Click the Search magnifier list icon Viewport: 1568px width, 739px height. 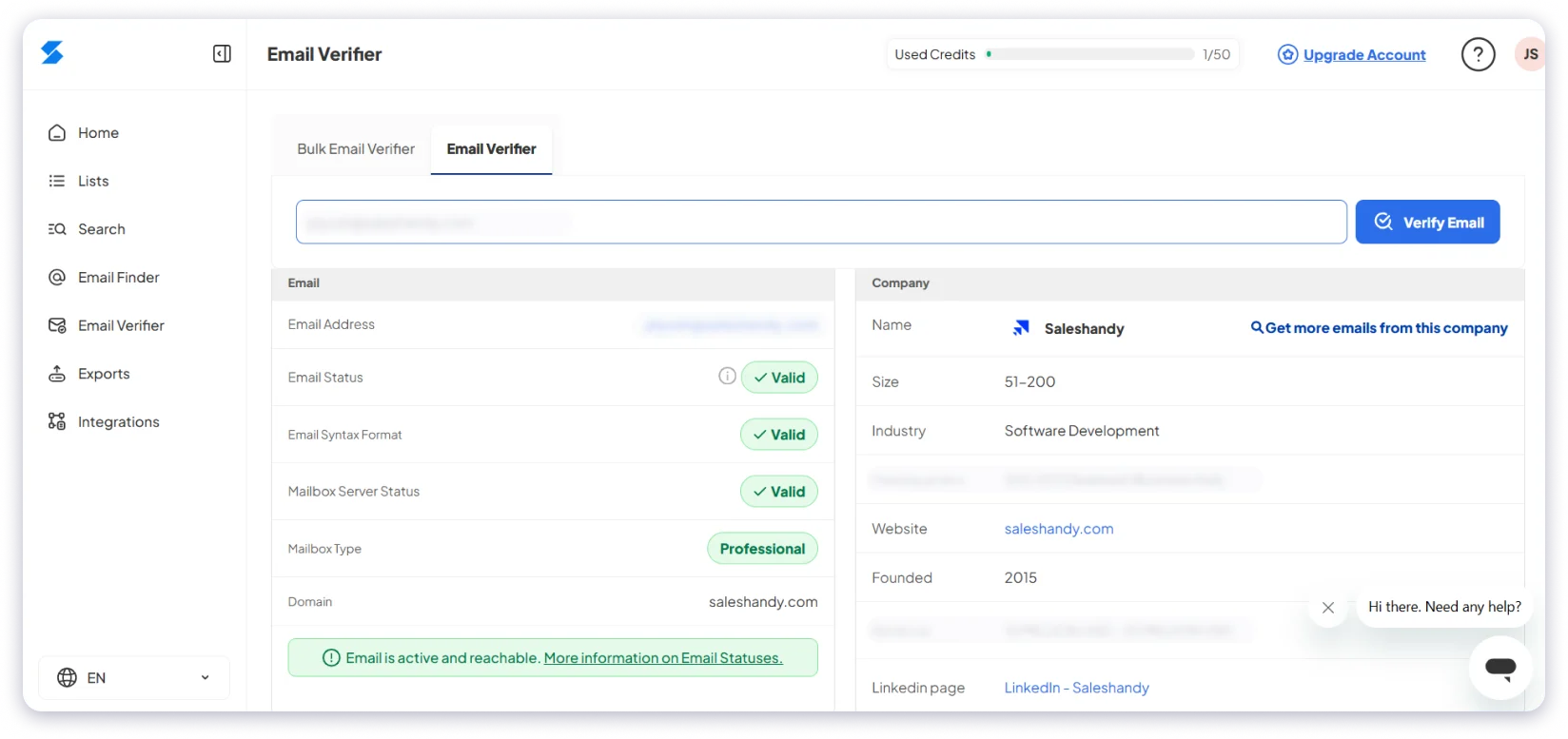click(57, 229)
